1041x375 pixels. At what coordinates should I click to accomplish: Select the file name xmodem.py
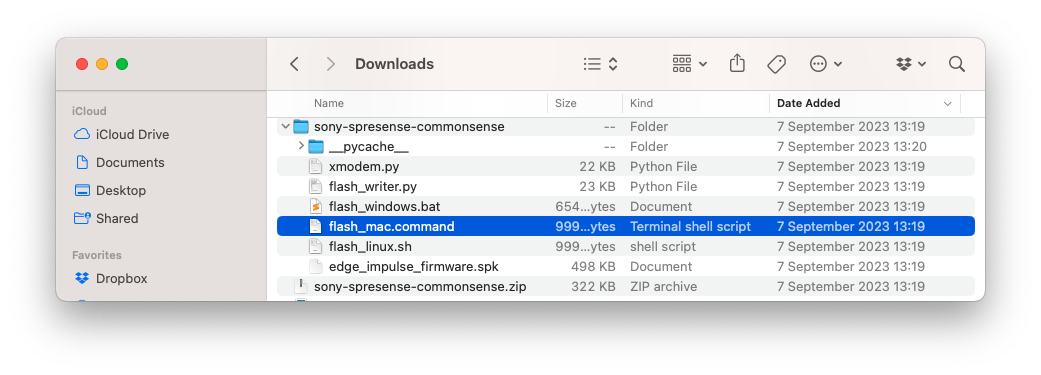pos(364,167)
